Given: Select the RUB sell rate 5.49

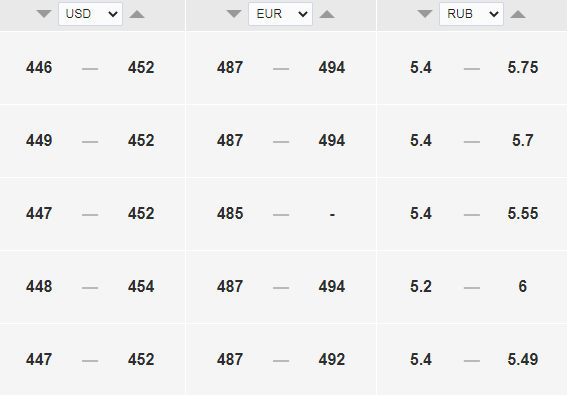Looking at the screenshot, I should tap(523, 360).
